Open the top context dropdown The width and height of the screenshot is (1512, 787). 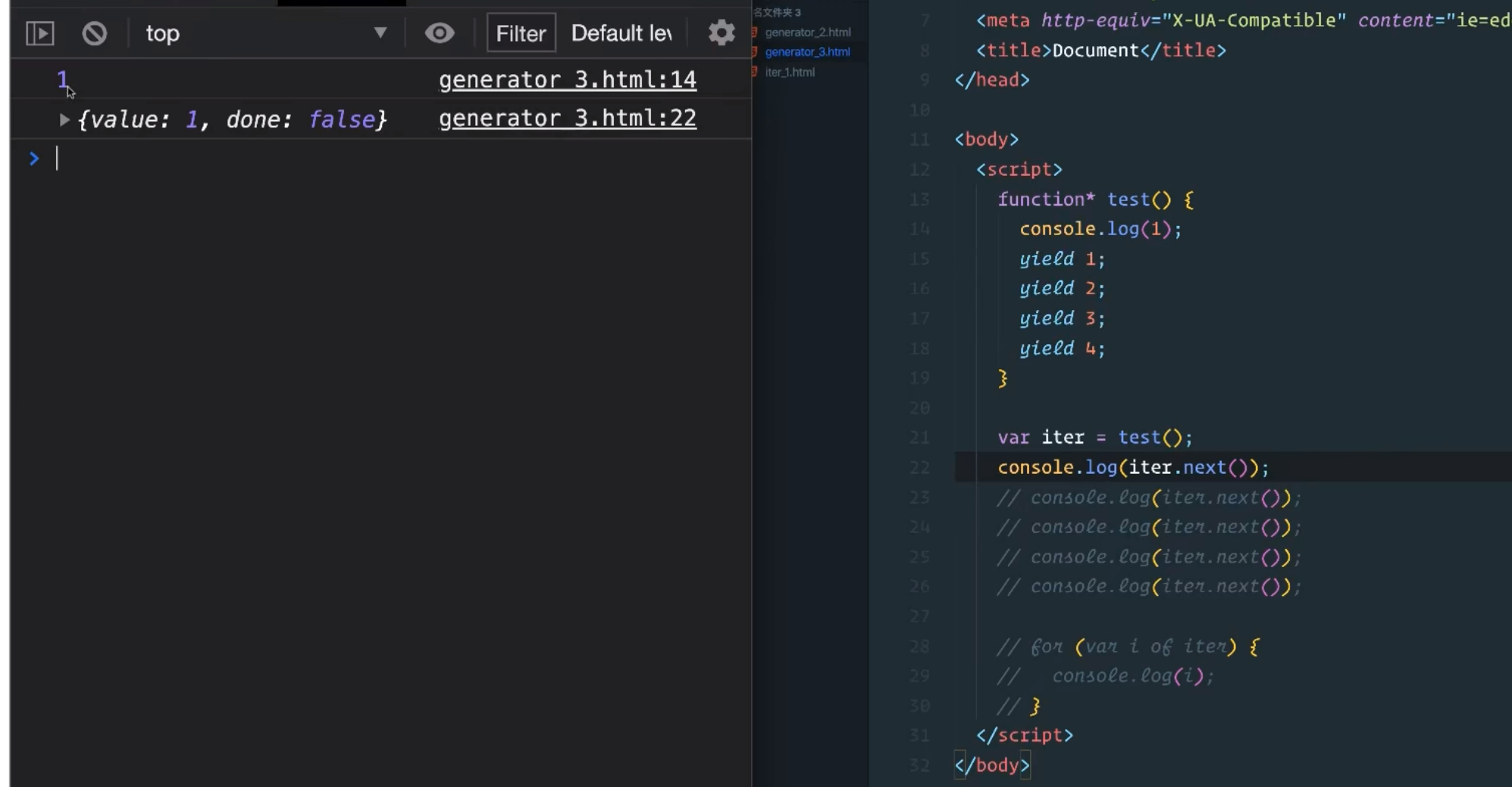[267, 33]
